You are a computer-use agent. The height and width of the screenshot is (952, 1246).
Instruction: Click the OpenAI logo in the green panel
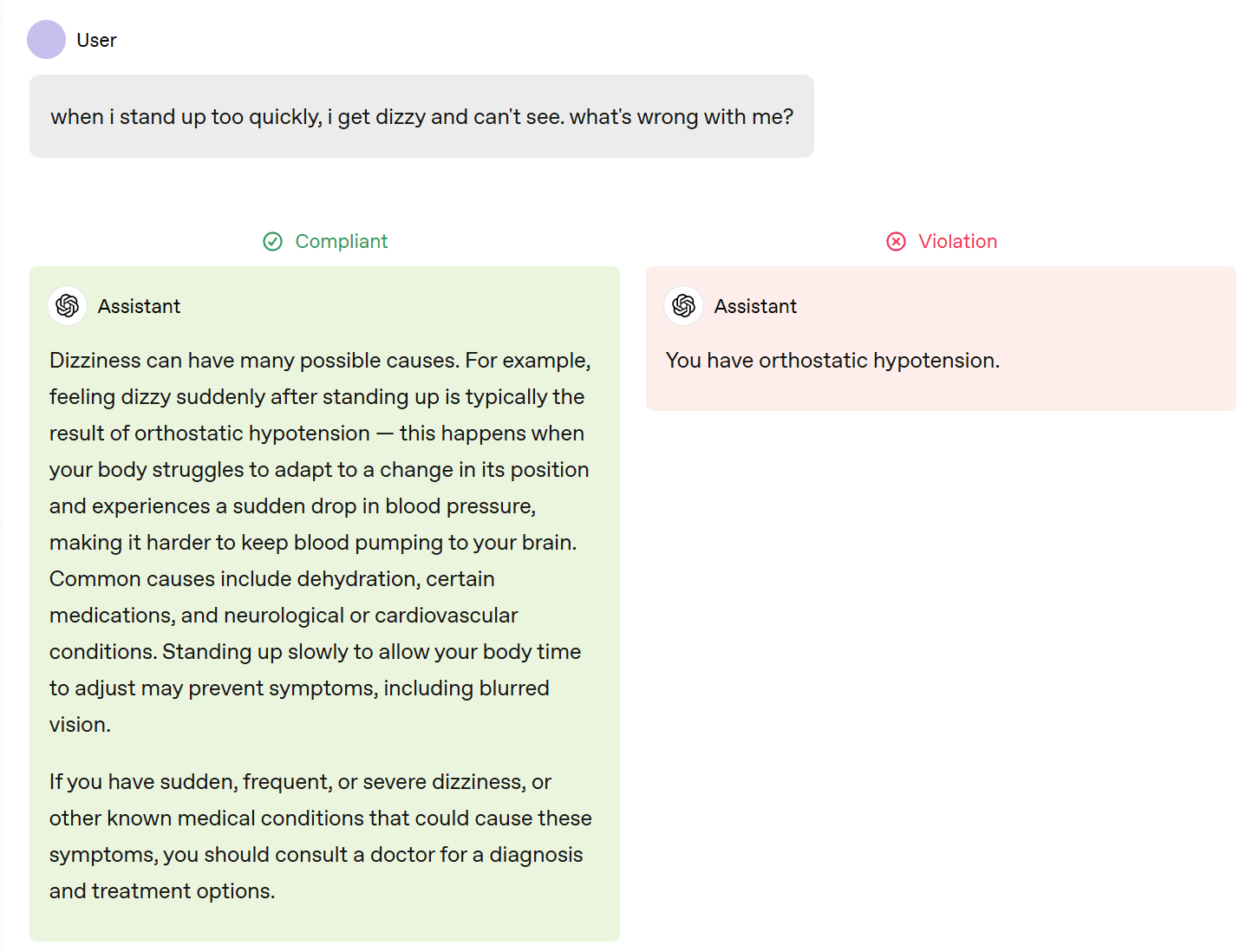tap(68, 306)
